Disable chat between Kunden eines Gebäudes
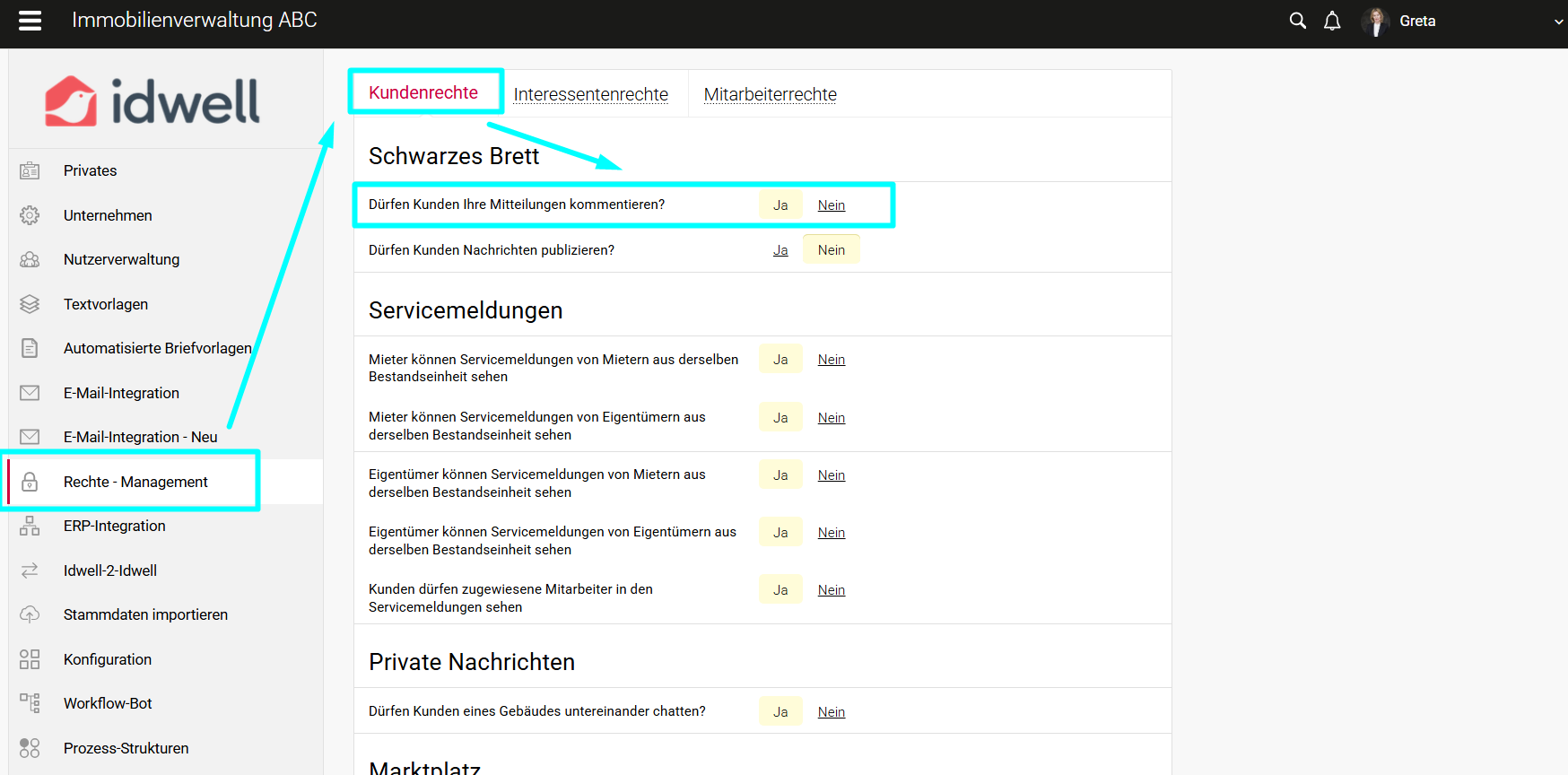Image resolution: width=1568 pixels, height=775 pixels. point(831,712)
